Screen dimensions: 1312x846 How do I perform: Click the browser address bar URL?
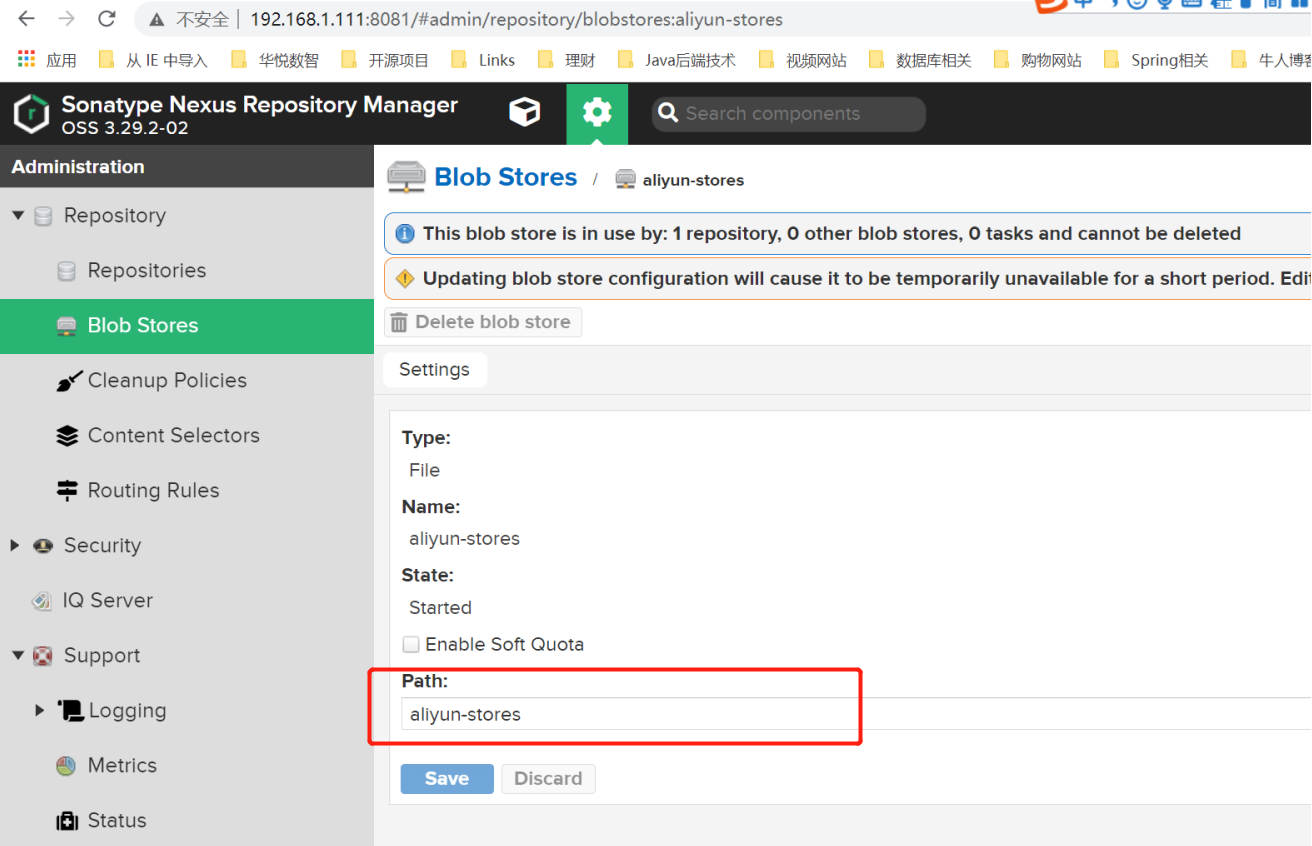coord(516,19)
